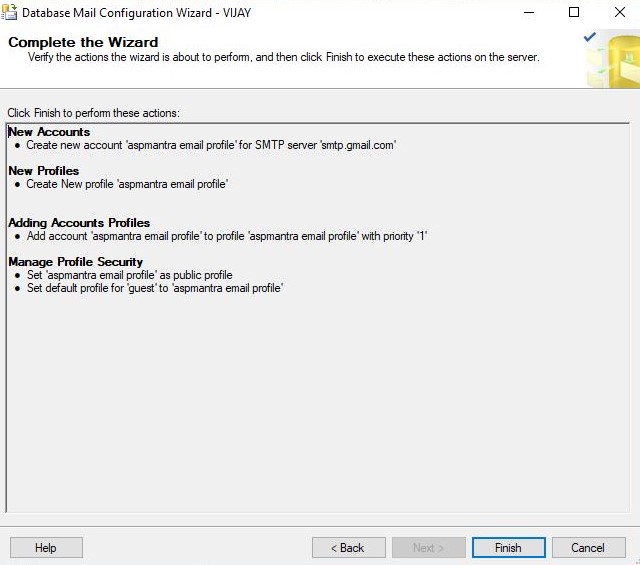
Task: Click the 'Verify the actions' instruction text
Action: pyautogui.click(x=284, y=57)
